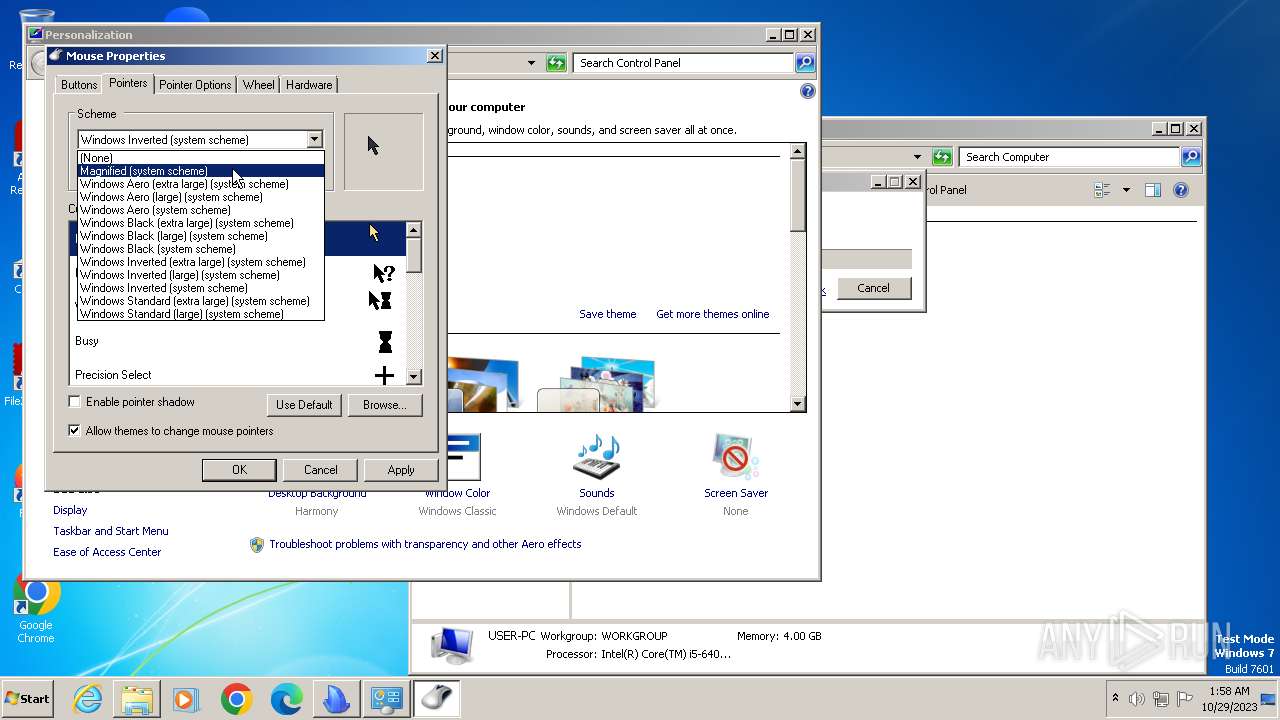This screenshot has width=1280, height=720.
Task: Select the Magnified (system scheme) option
Action: [x=201, y=171]
